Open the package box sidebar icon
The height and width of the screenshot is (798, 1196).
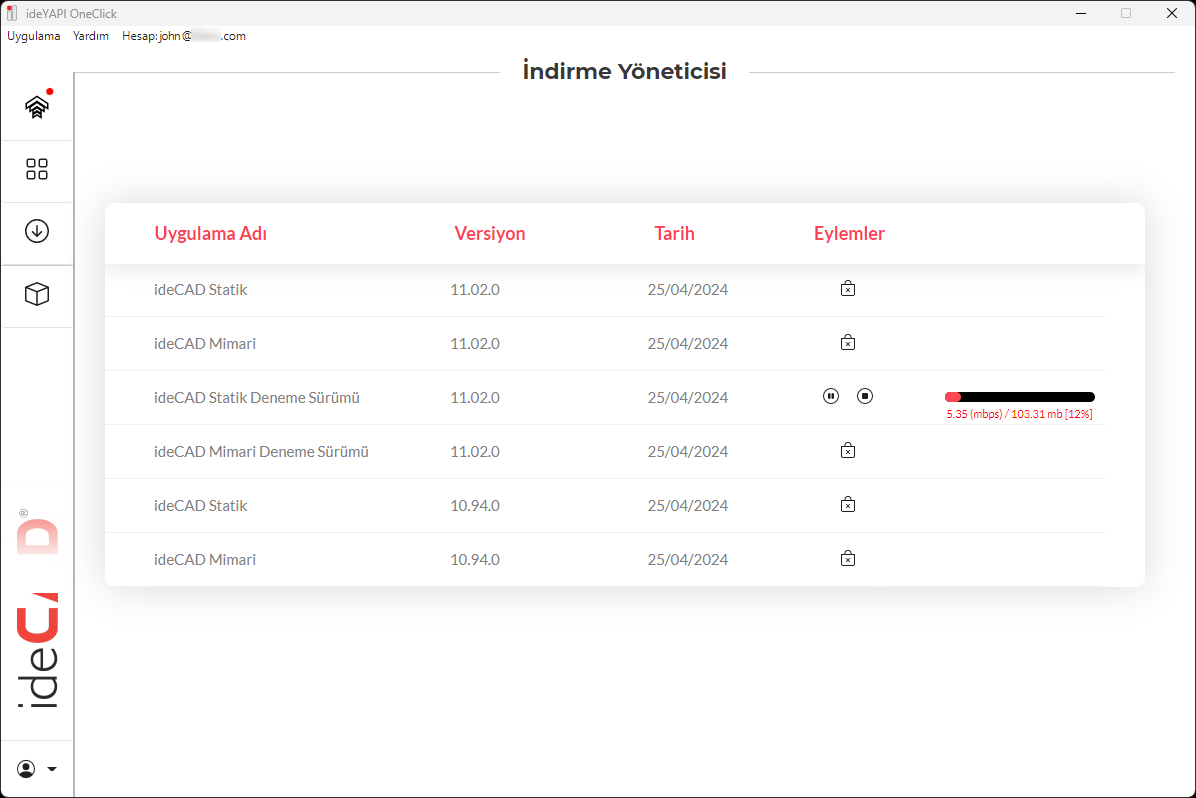[37, 294]
